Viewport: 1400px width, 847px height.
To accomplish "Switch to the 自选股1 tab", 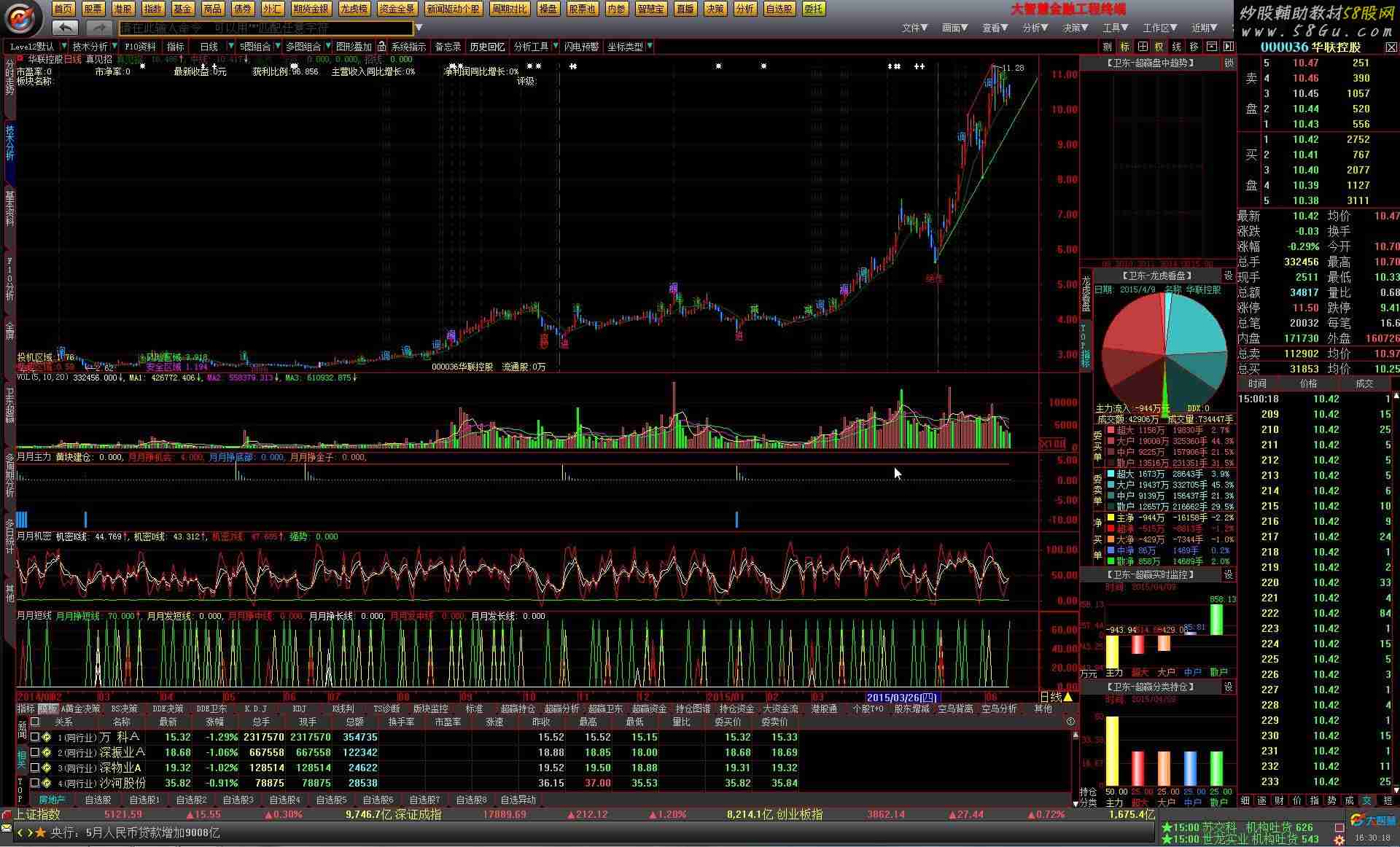I will (144, 800).
